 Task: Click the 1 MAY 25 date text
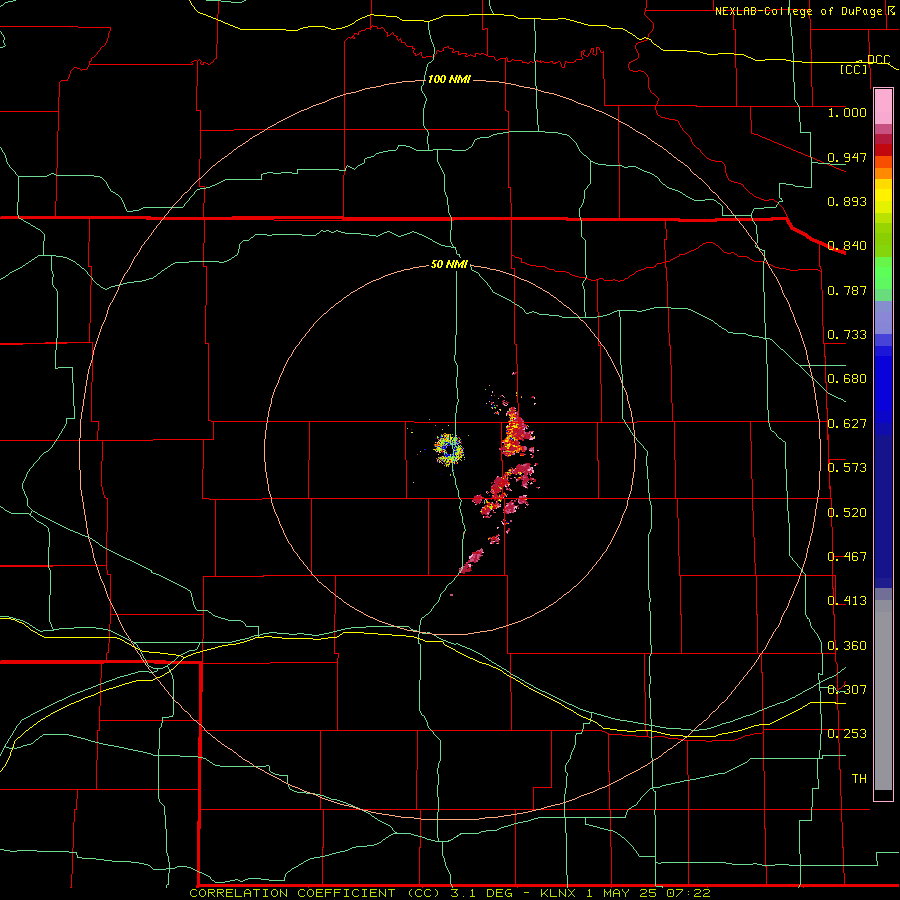(620, 893)
